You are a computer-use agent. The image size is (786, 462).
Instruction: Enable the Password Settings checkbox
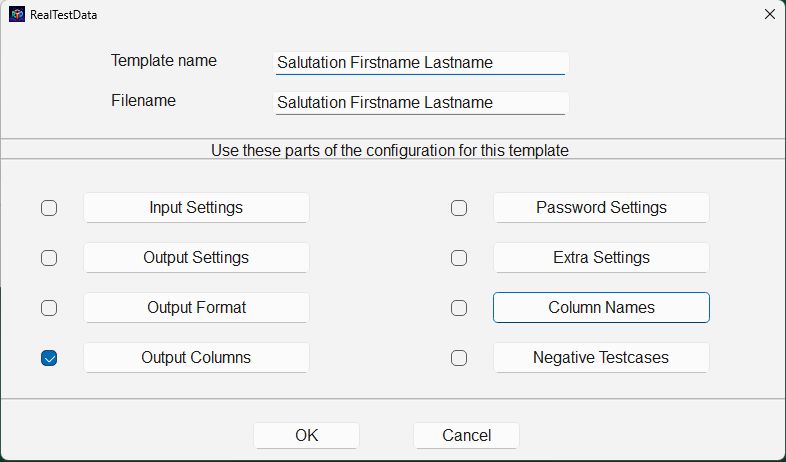point(459,208)
